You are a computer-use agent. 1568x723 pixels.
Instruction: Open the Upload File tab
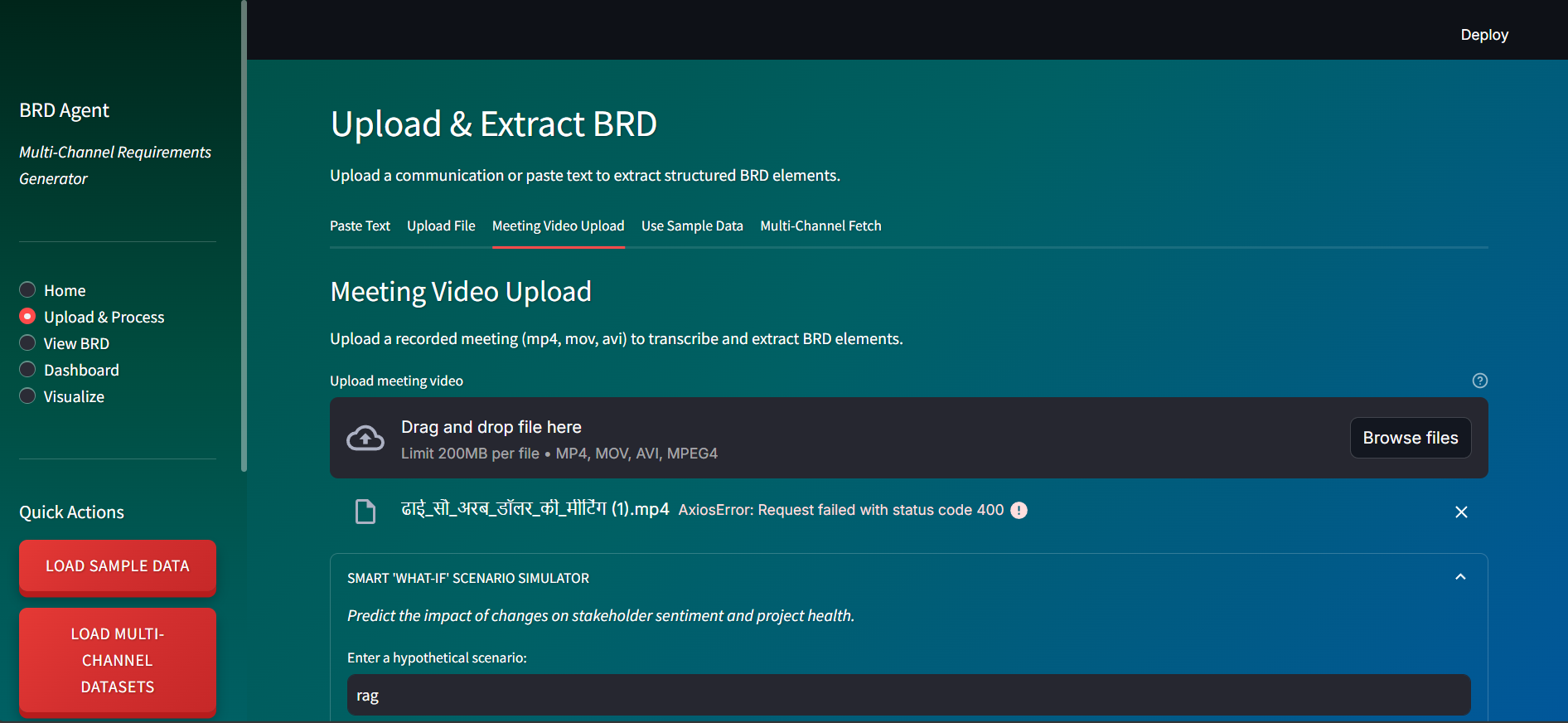[441, 226]
